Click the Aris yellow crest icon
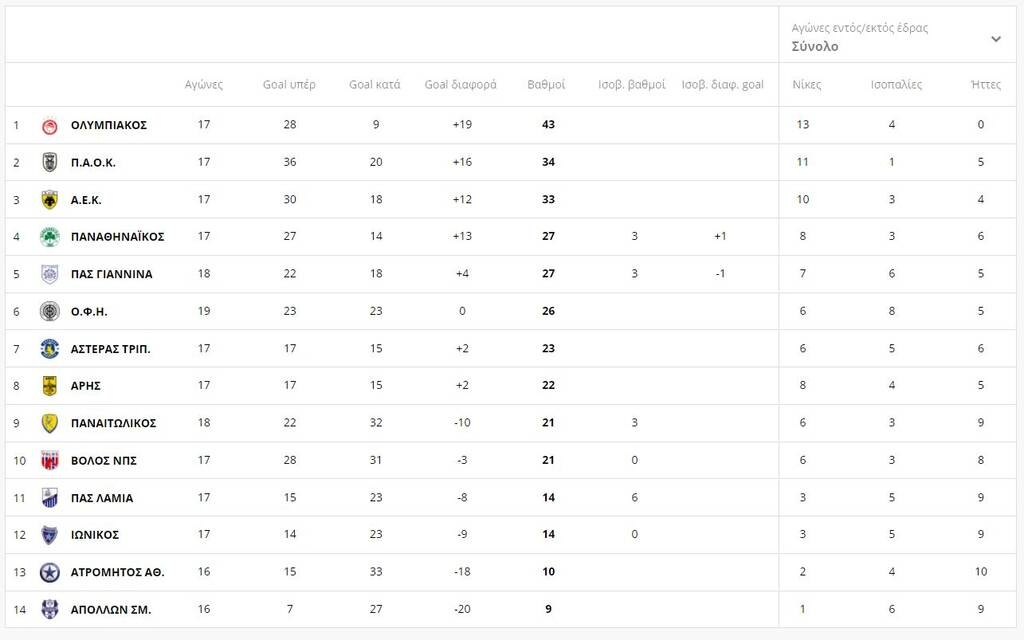The height and width of the screenshot is (640, 1024). click(x=49, y=385)
